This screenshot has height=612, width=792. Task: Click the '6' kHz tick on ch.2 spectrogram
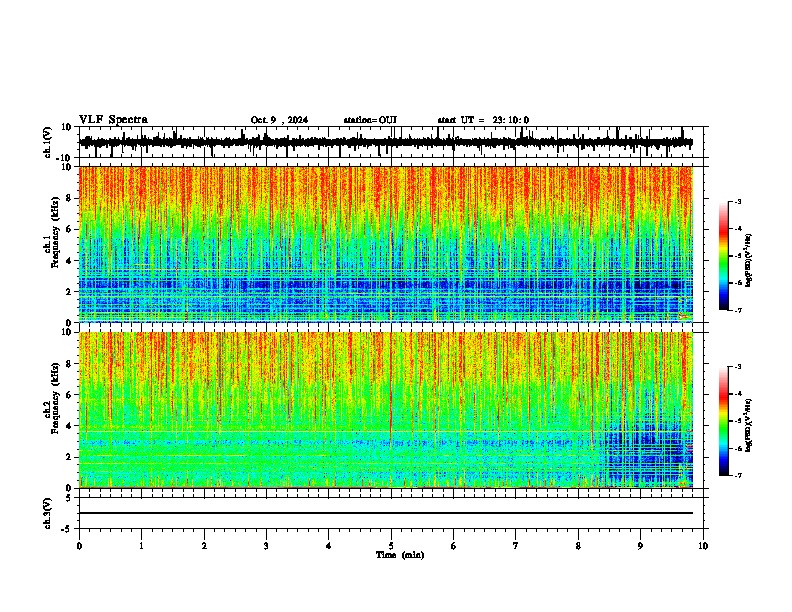(x=70, y=395)
